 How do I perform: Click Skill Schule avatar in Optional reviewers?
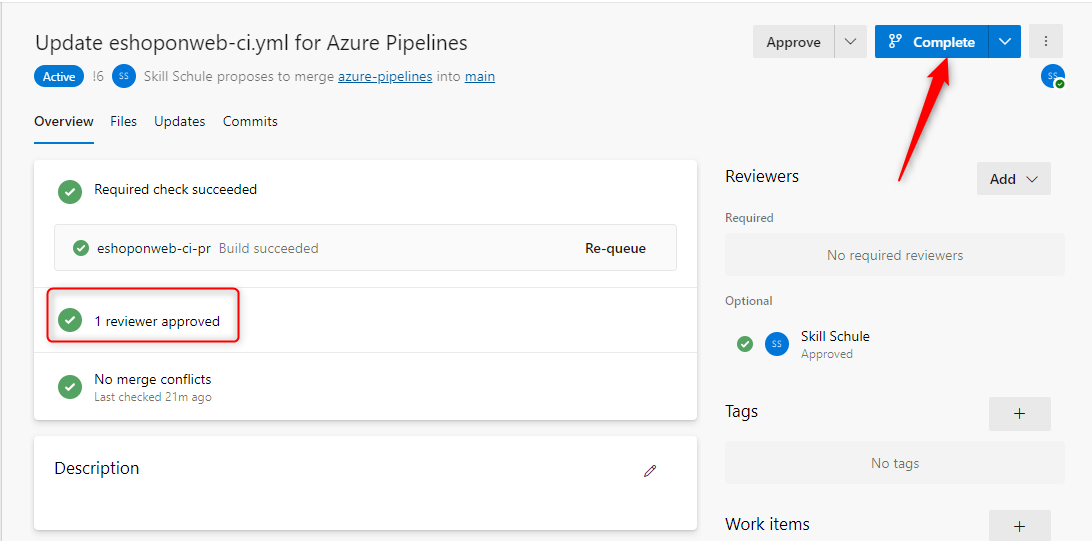[x=777, y=344]
